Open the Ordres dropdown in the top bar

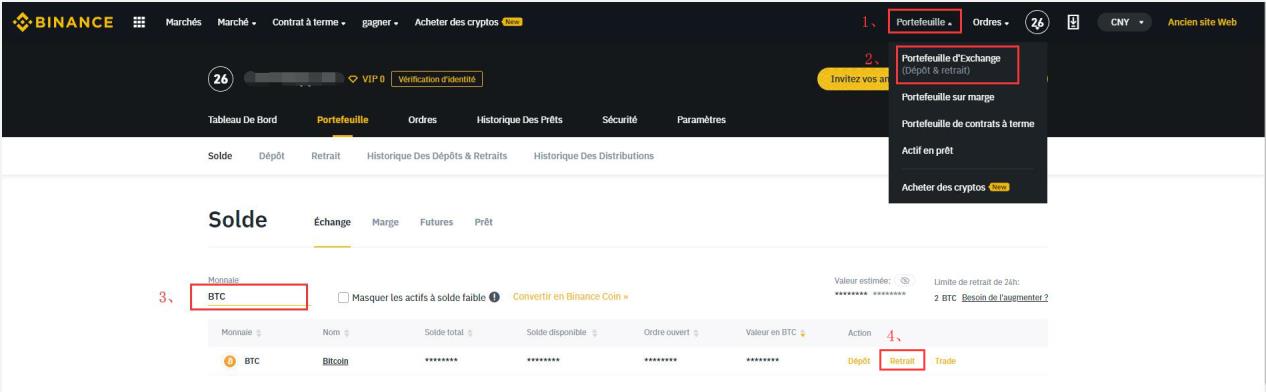tap(990, 22)
